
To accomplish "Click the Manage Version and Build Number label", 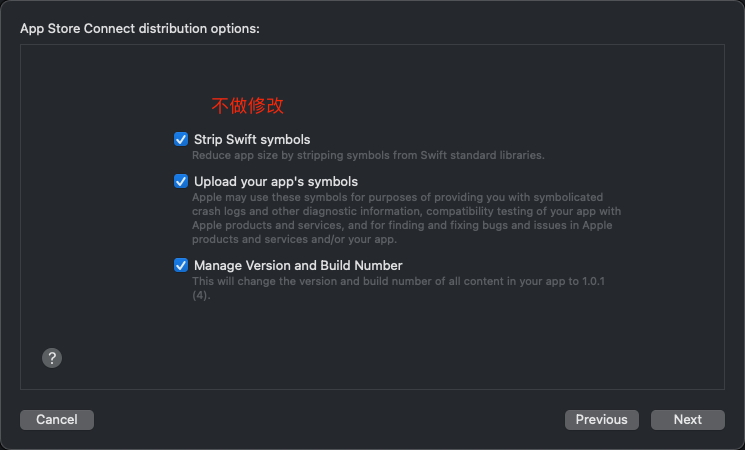I will [x=298, y=265].
